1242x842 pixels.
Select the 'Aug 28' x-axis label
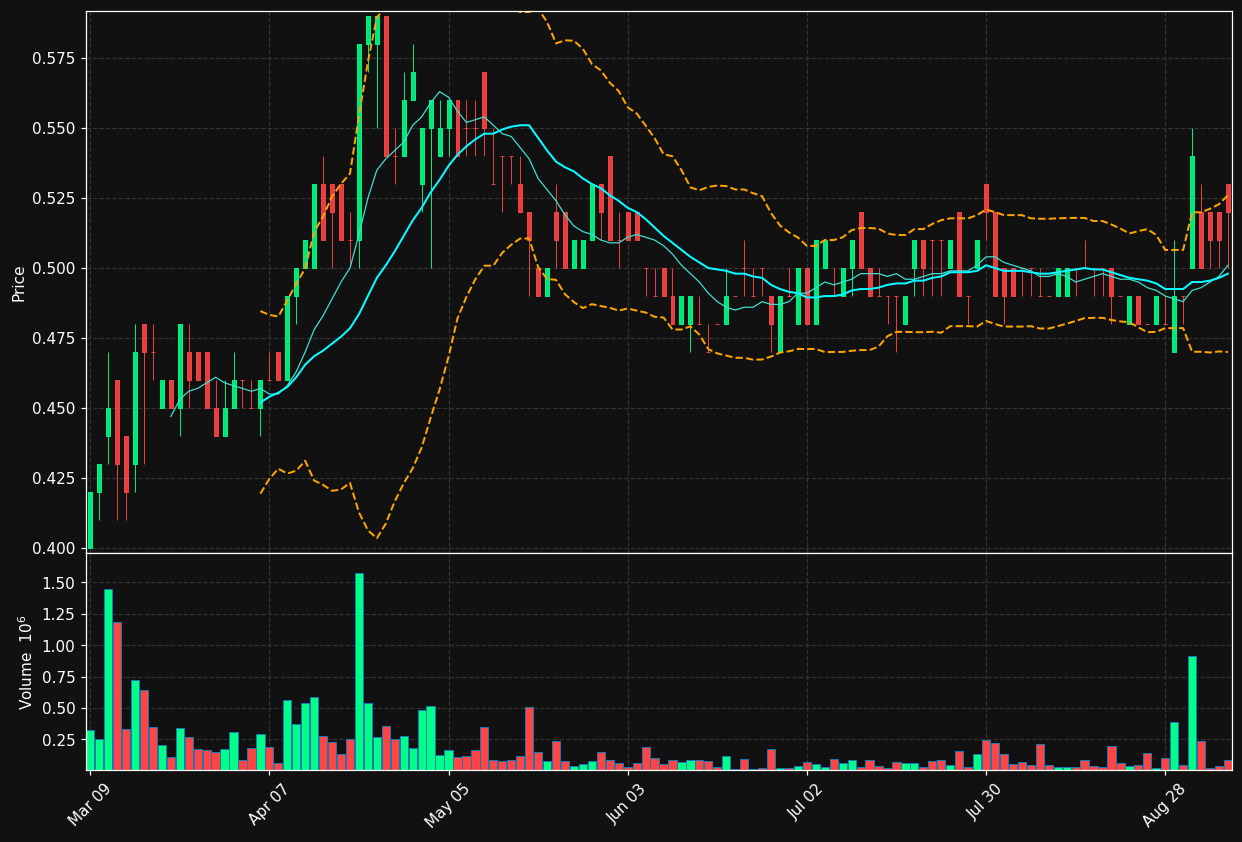1164,804
